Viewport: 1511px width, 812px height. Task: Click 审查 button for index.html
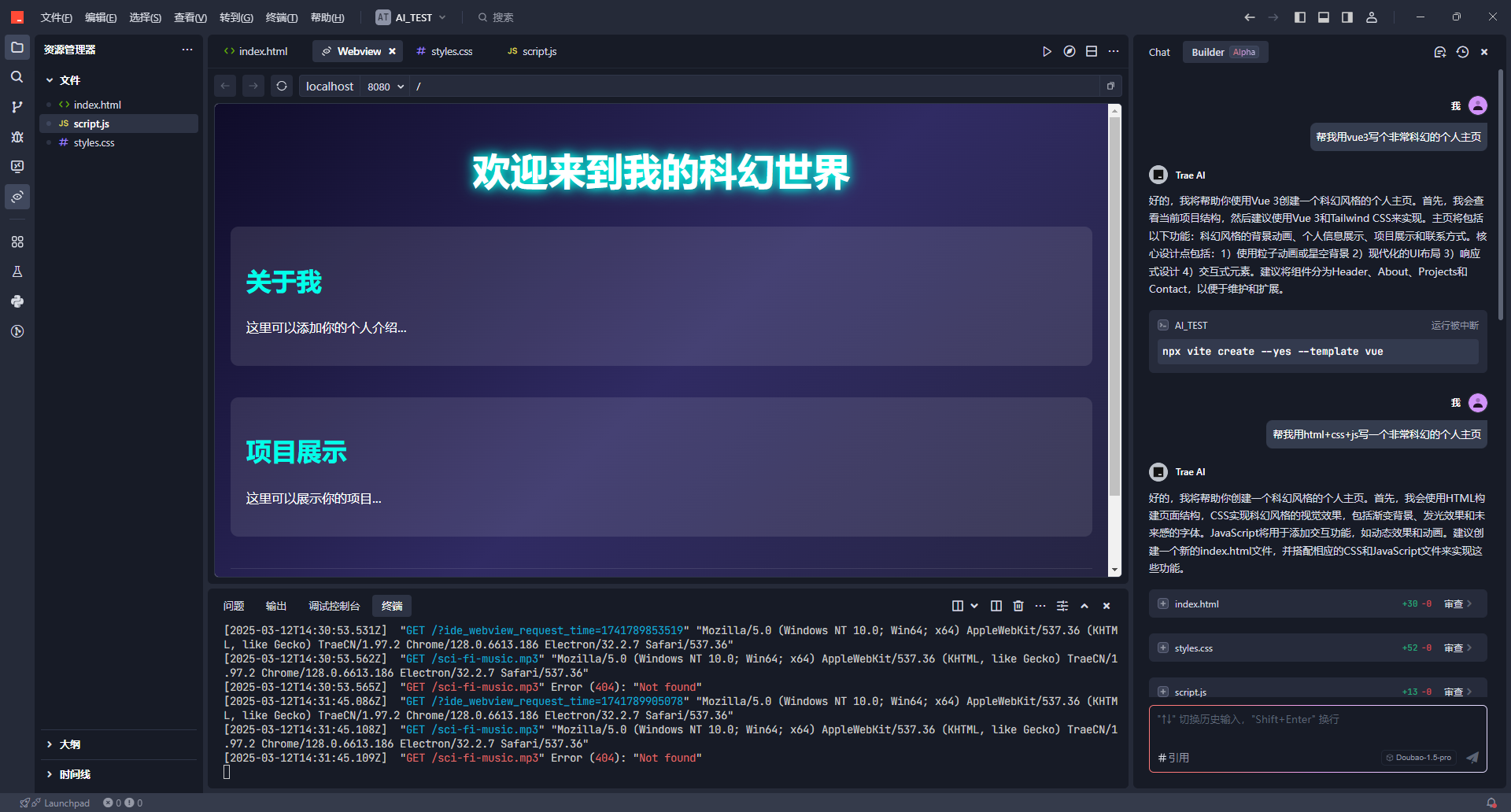1457,604
